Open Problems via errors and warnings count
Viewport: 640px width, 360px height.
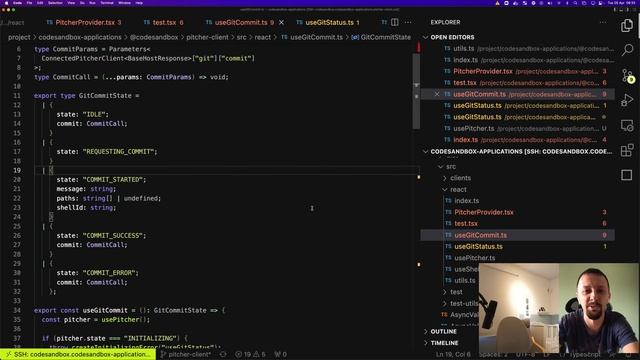250,354
